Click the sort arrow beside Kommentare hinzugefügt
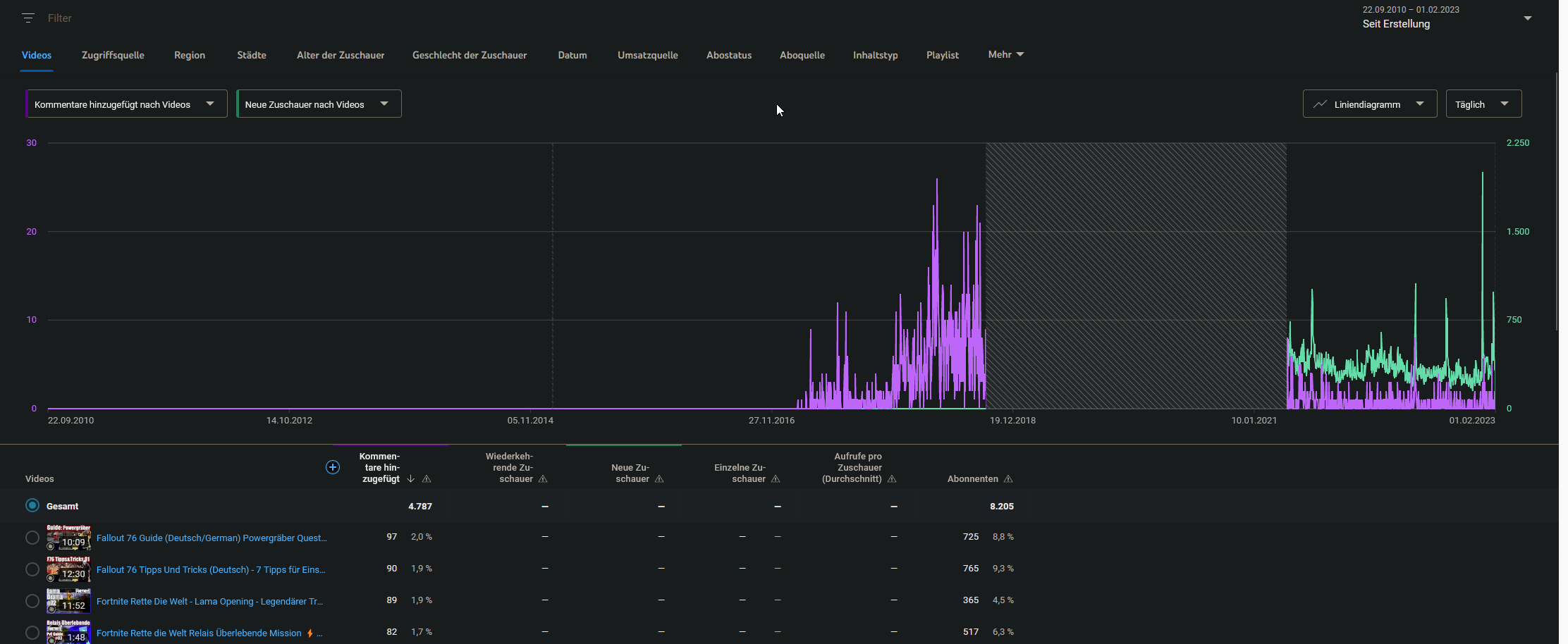 click(411, 479)
